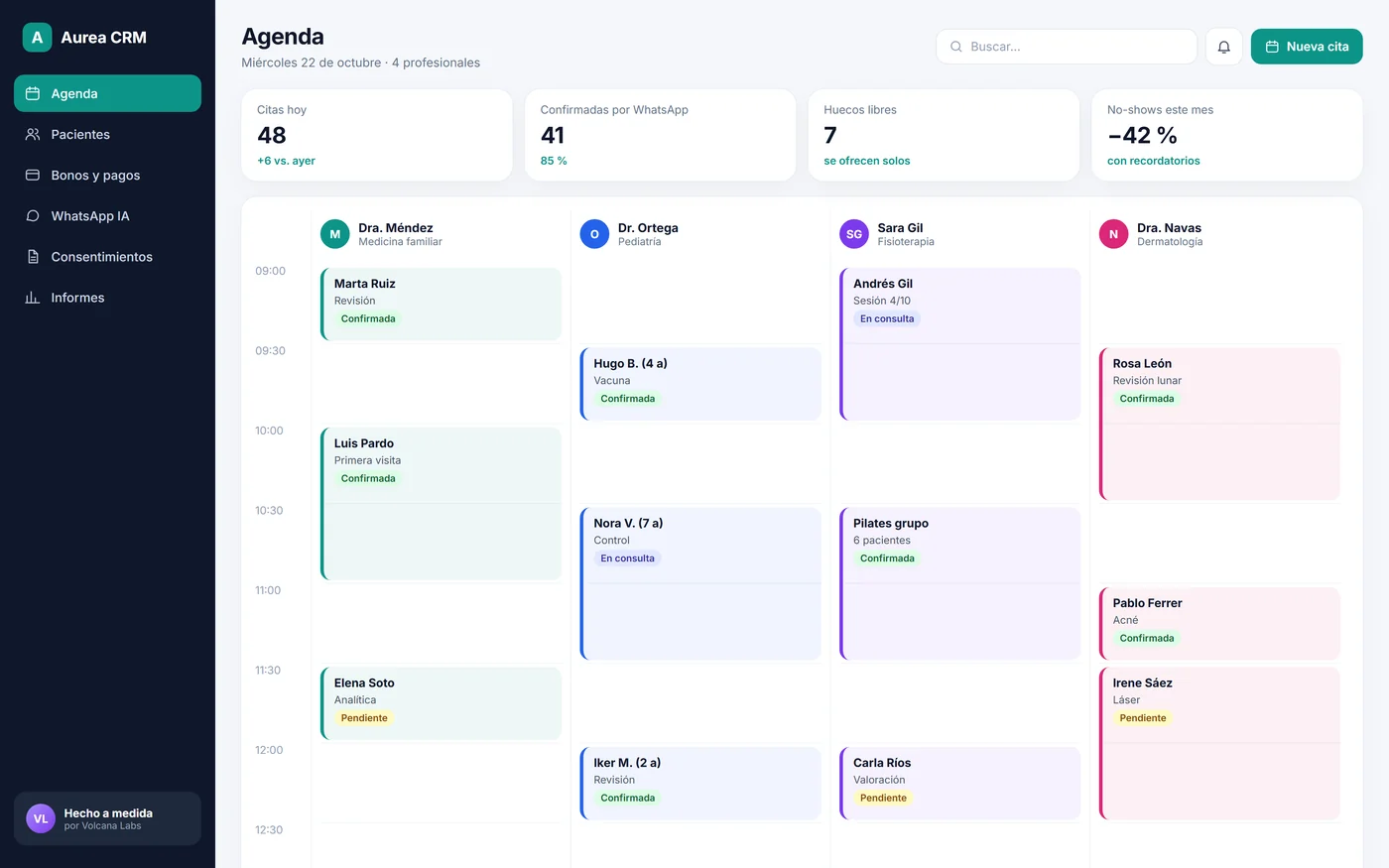Open Informes section
Image resolution: width=1389 pixels, height=868 pixels.
point(107,297)
